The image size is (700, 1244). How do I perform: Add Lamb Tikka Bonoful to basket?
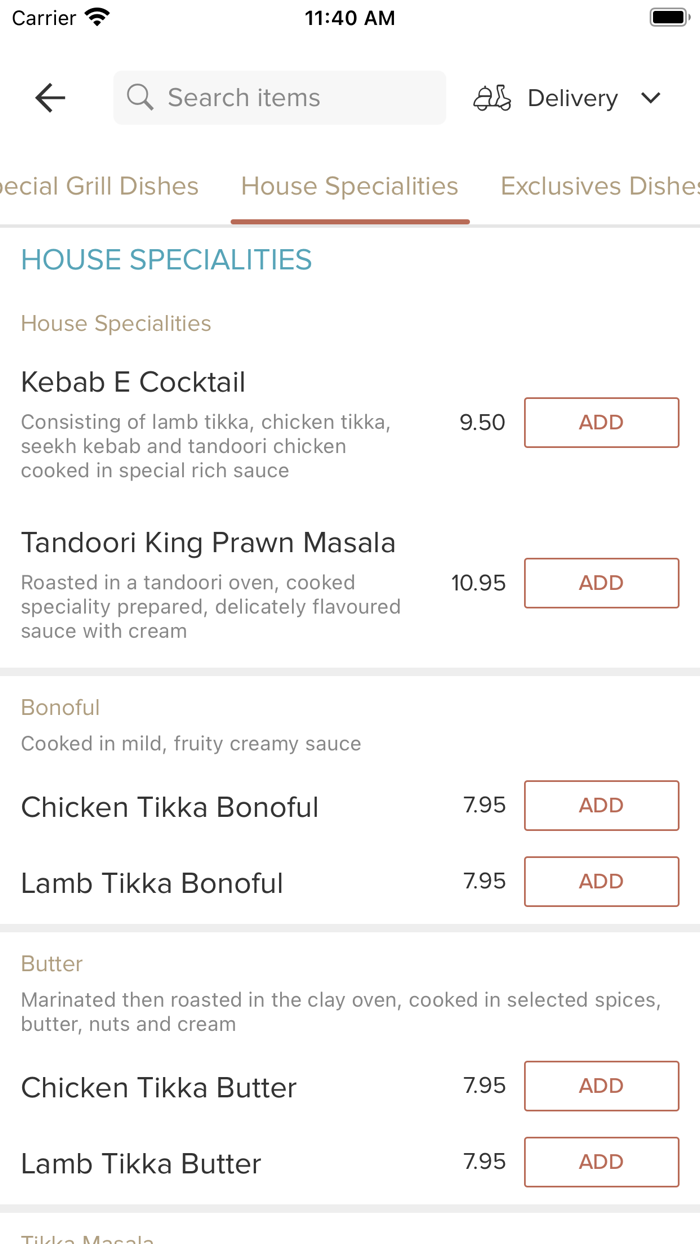coord(601,881)
